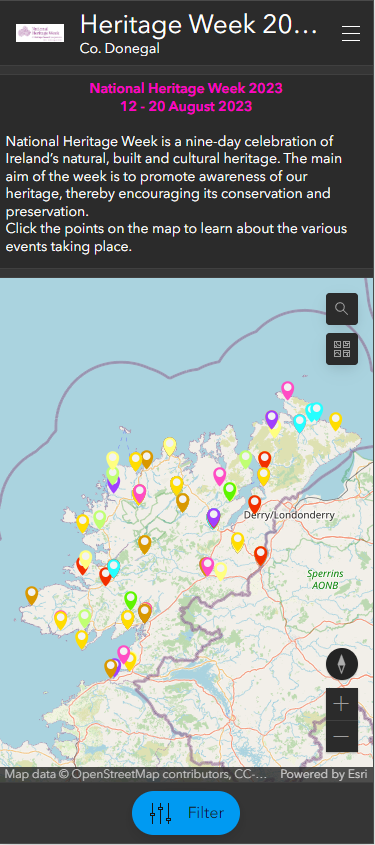The height and width of the screenshot is (845, 375).
Task: Open the basemap gallery button
Action: pyautogui.click(x=342, y=349)
